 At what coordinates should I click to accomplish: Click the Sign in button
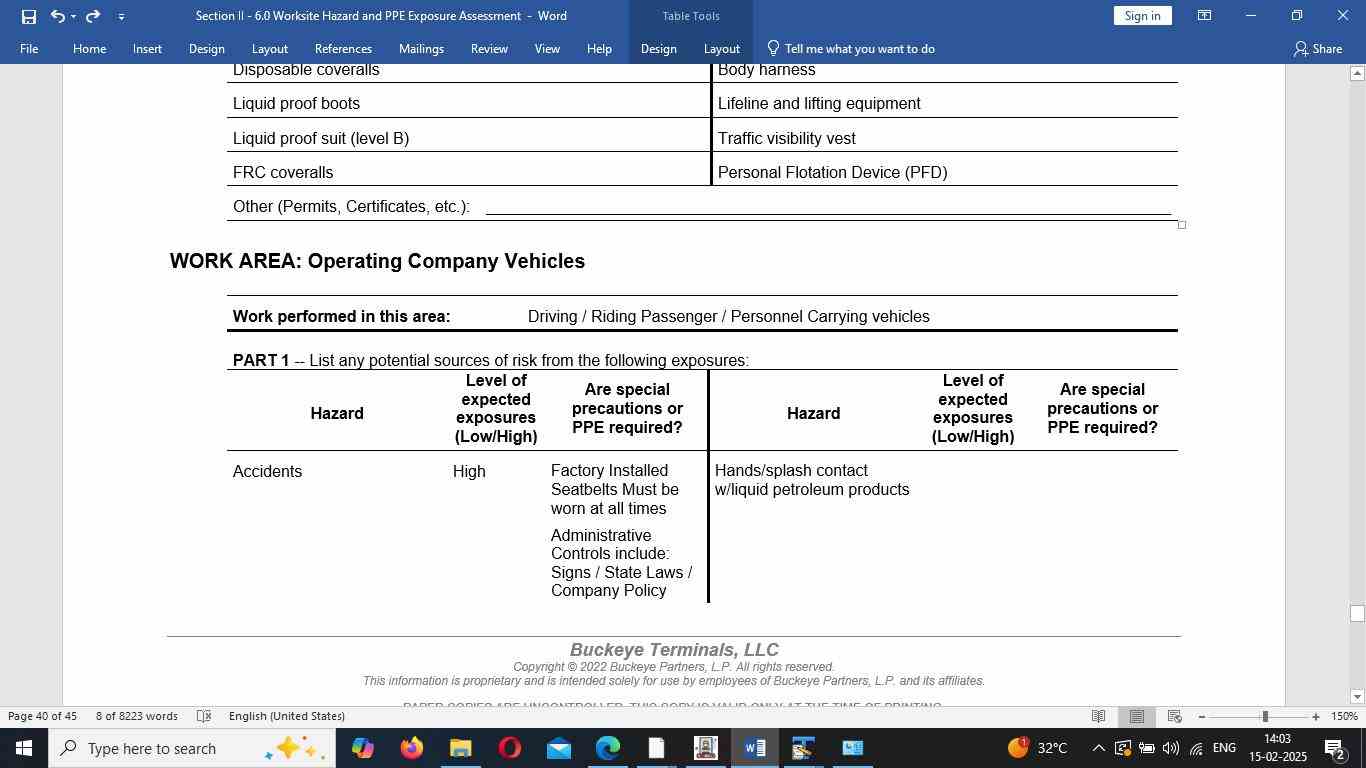coord(1142,15)
